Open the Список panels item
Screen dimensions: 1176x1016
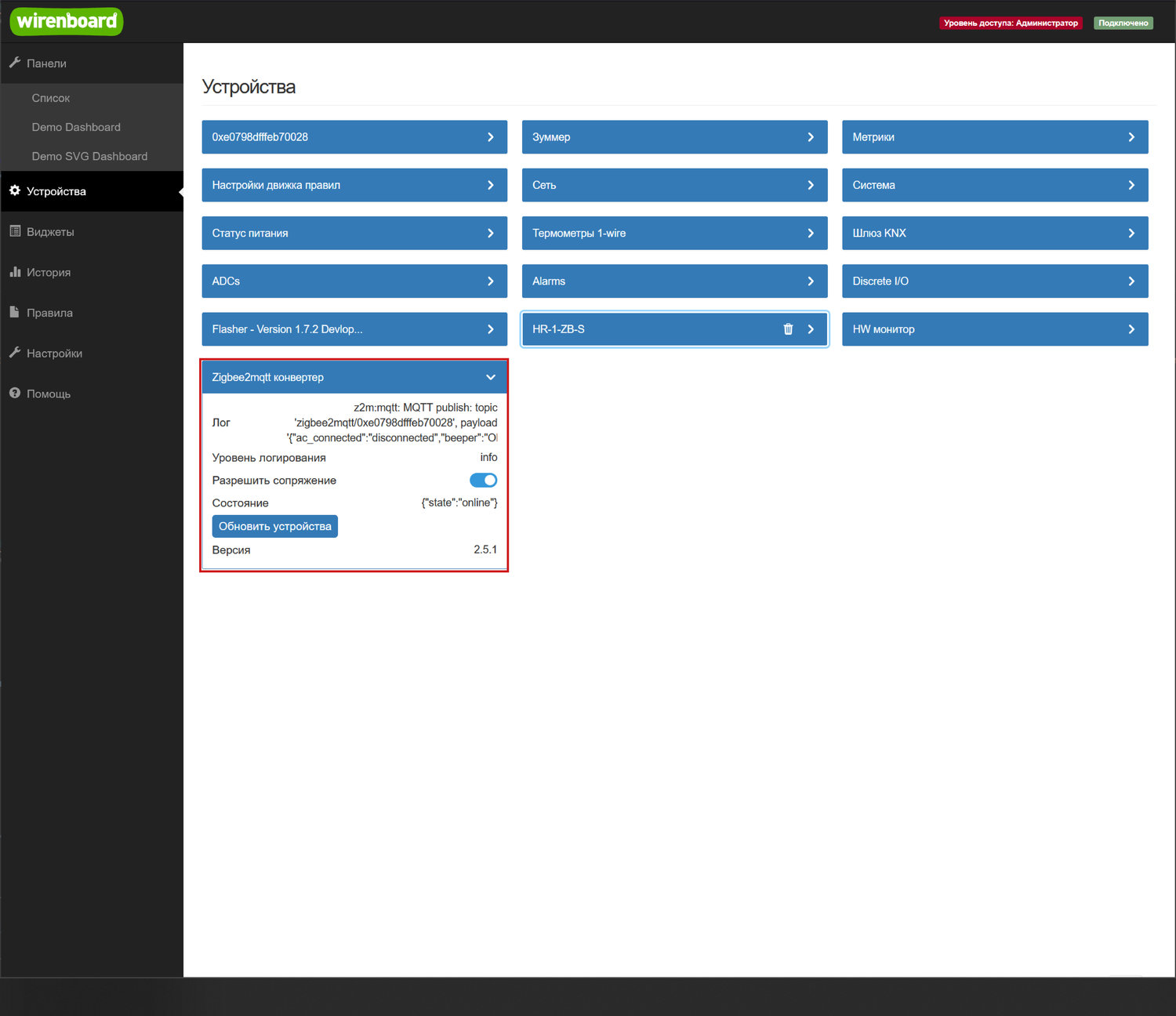click(51, 98)
